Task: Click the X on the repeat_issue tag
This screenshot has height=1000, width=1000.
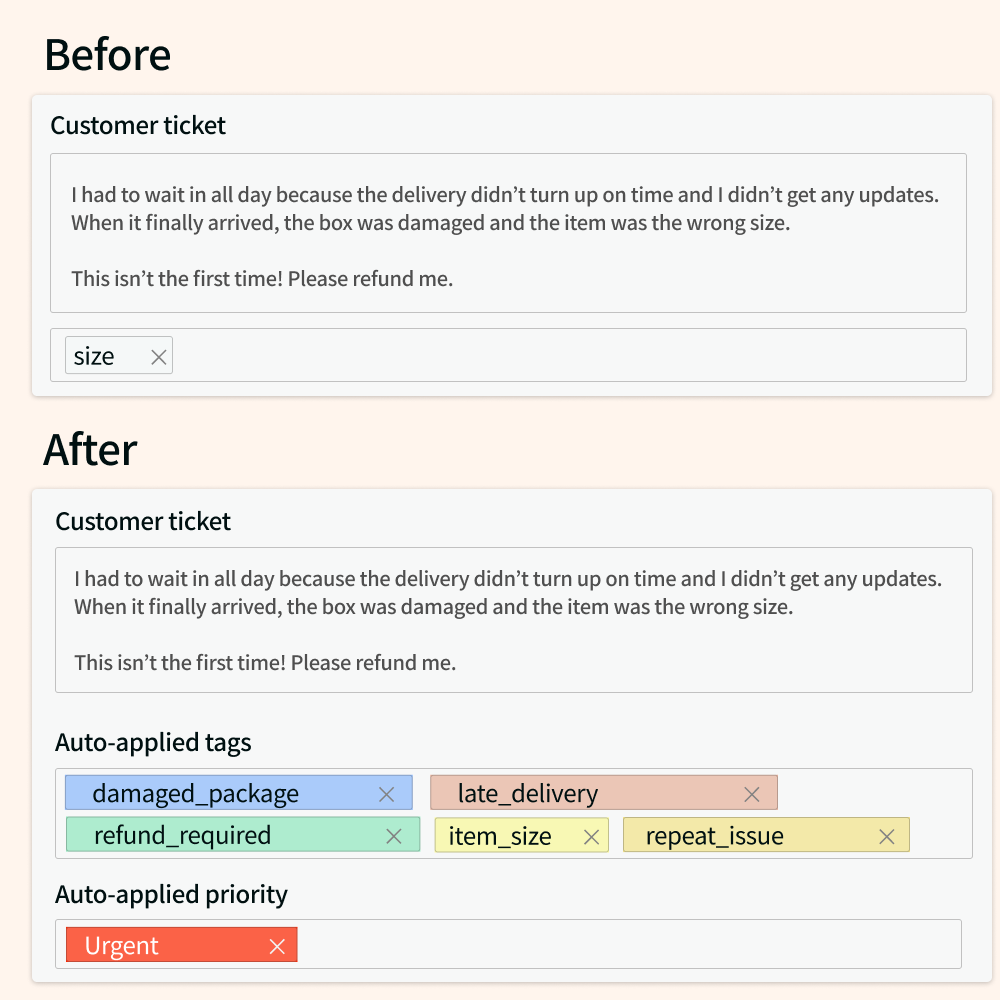Action: coord(885,835)
